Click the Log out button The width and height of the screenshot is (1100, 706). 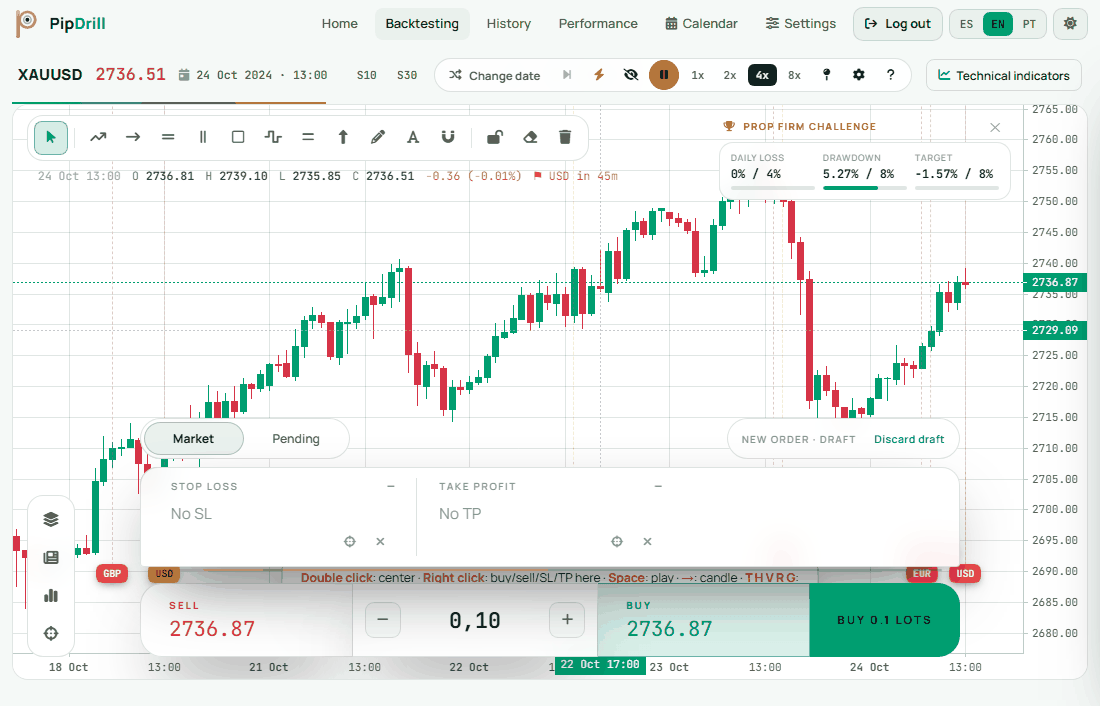click(897, 24)
